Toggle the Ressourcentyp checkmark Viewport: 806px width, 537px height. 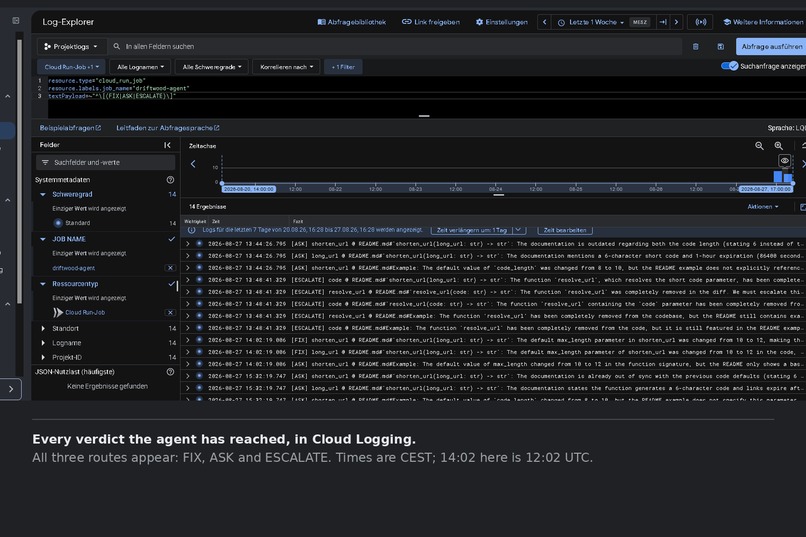(171, 284)
